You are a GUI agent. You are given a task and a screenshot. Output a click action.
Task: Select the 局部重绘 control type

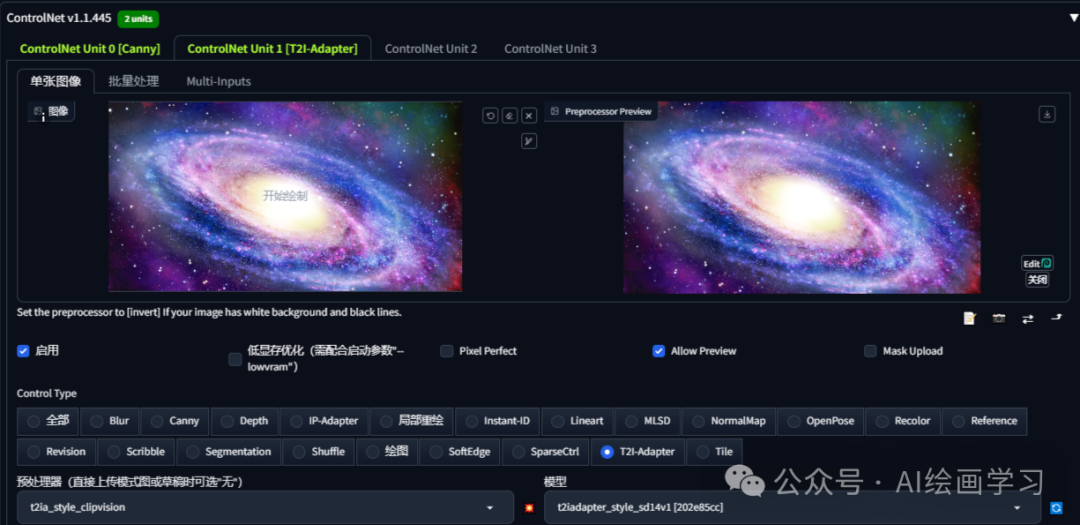pyautogui.click(x=411, y=421)
